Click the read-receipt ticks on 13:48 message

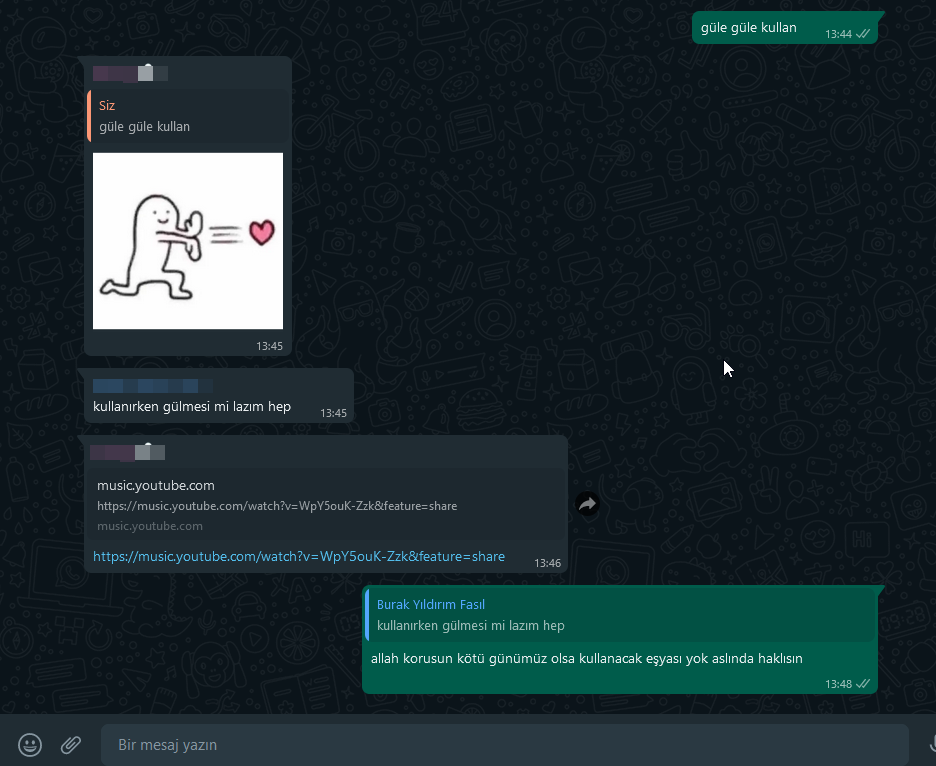click(863, 684)
